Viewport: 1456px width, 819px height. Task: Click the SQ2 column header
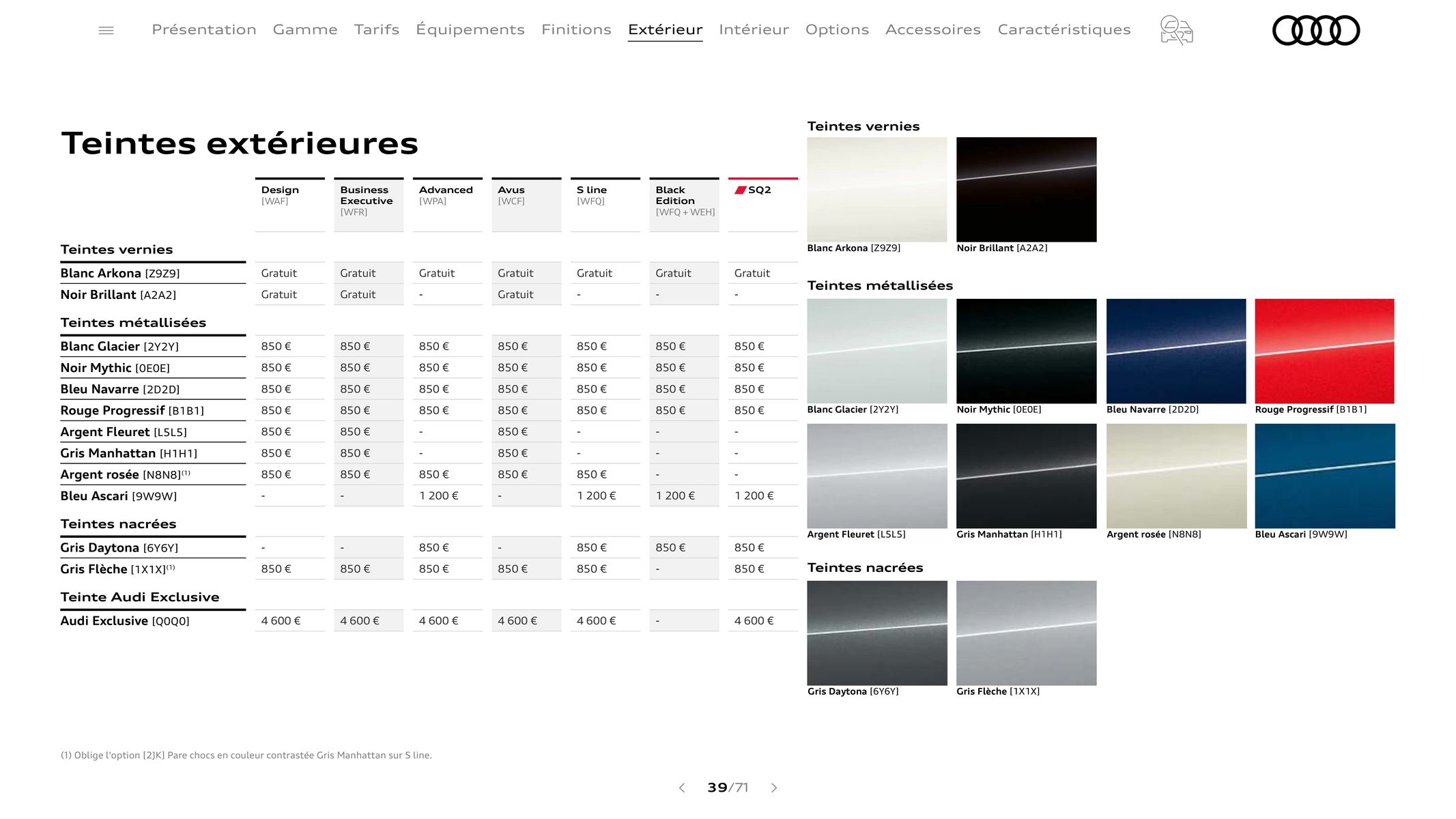pos(763,205)
